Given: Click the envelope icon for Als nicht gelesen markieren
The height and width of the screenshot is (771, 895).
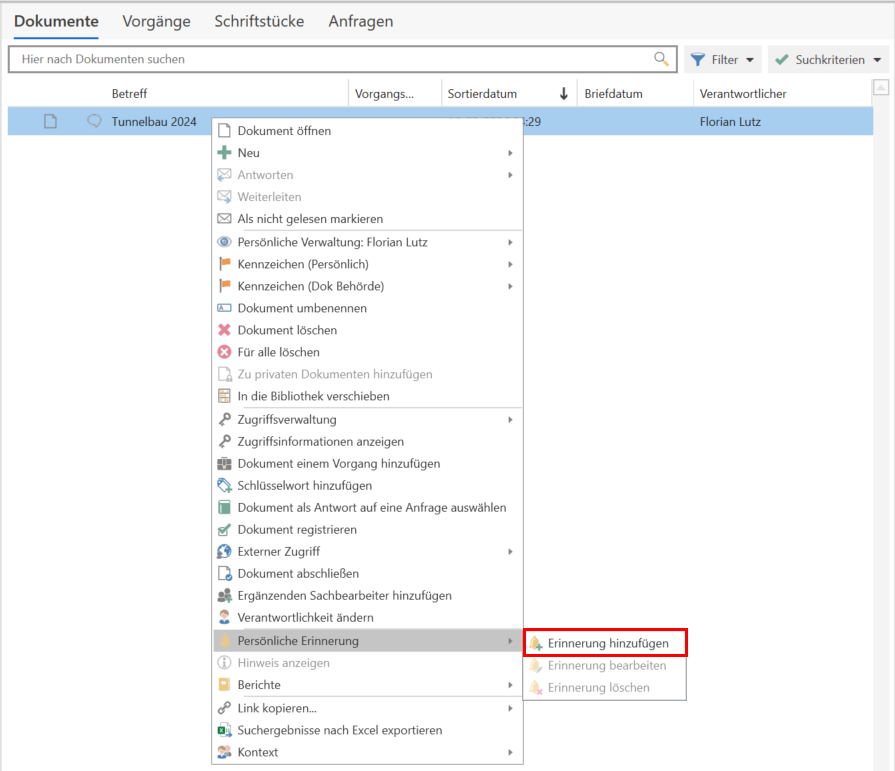Looking at the screenshot, I should click(224, 219).
